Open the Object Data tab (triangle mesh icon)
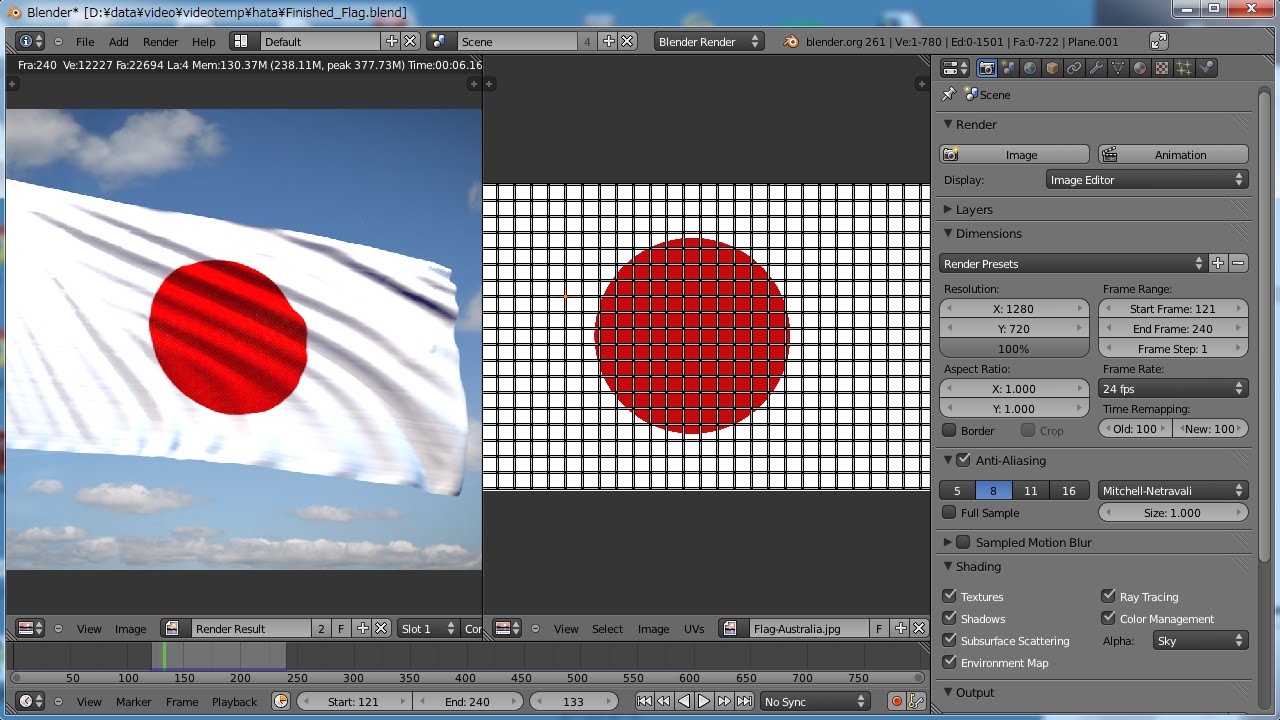Screen dimensions: 1280x720 (1118, 68)
